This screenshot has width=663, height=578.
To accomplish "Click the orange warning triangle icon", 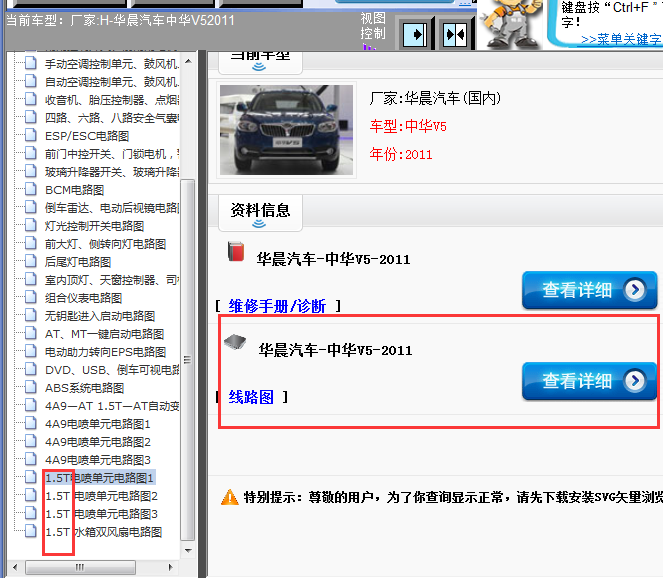I will tap(230, 497).
